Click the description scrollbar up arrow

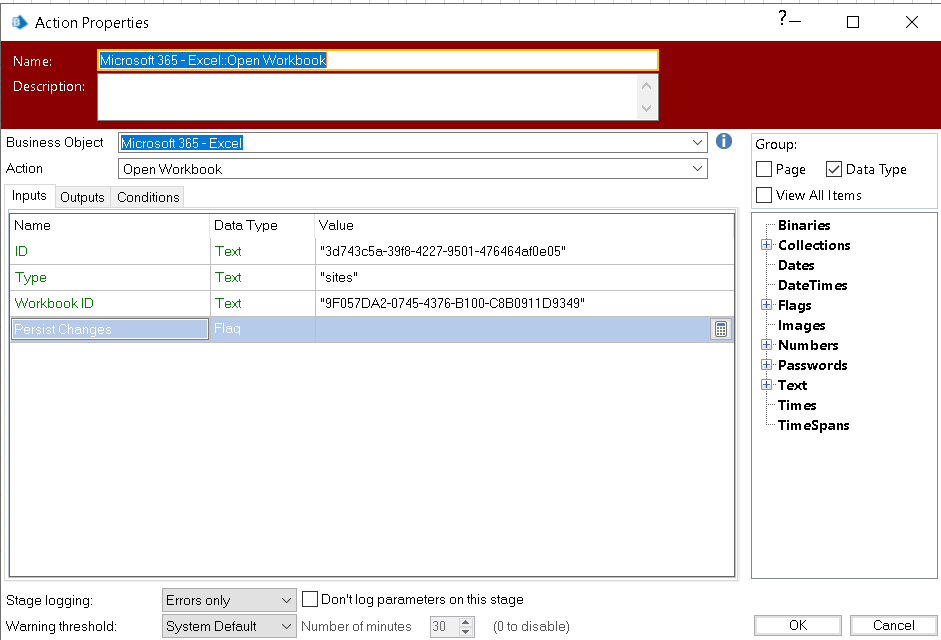(646, 86)
